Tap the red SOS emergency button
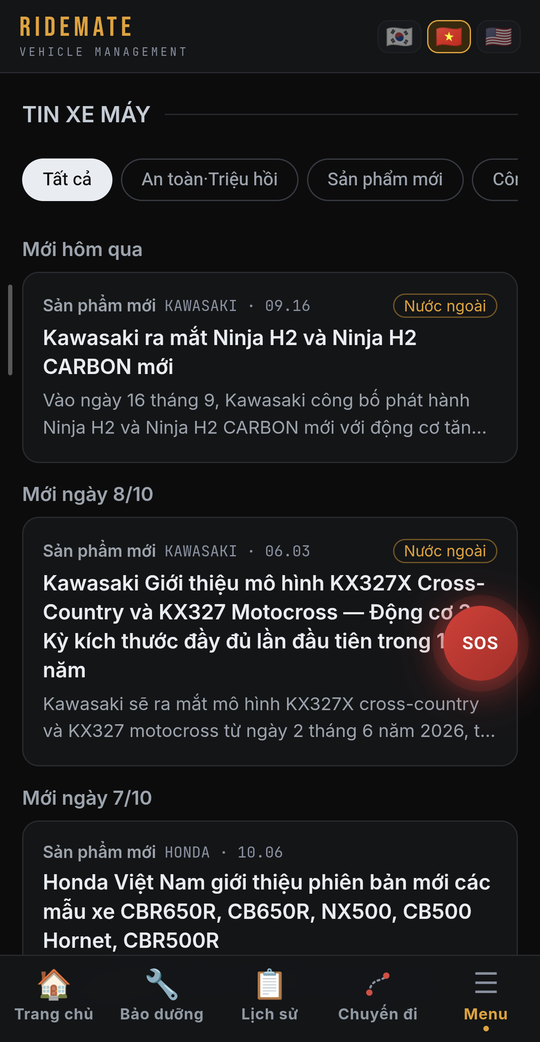 point(480,643)
